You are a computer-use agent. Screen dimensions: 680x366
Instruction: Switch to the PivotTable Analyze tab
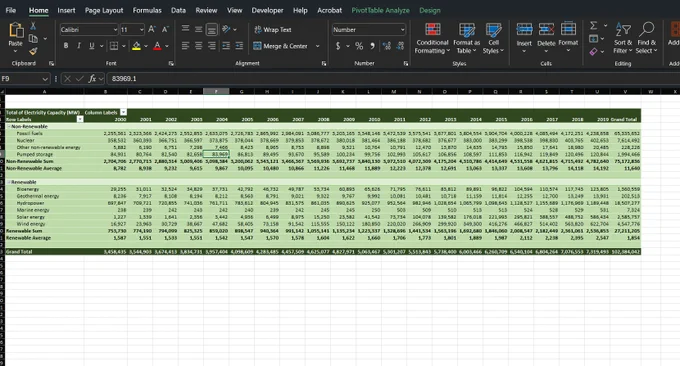[x=380, y=10]
